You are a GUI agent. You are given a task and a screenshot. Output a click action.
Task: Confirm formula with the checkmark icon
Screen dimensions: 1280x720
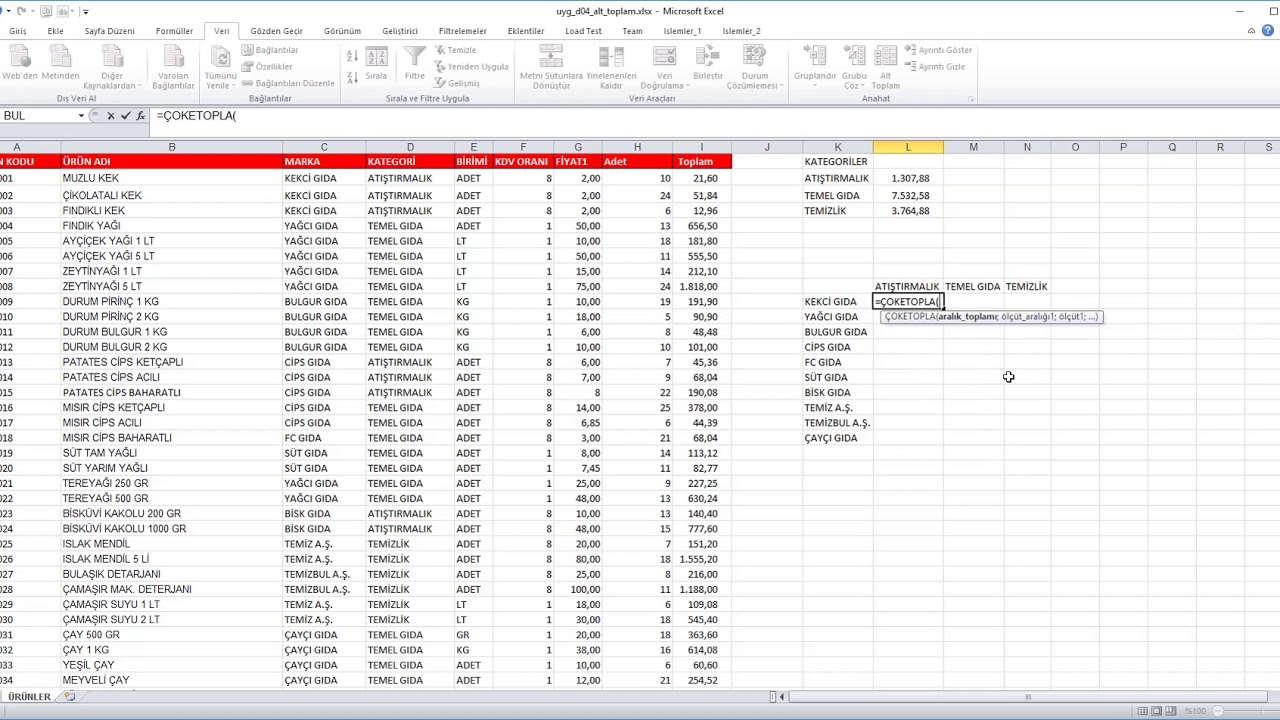pyautogui.click(x=125, y=116)
